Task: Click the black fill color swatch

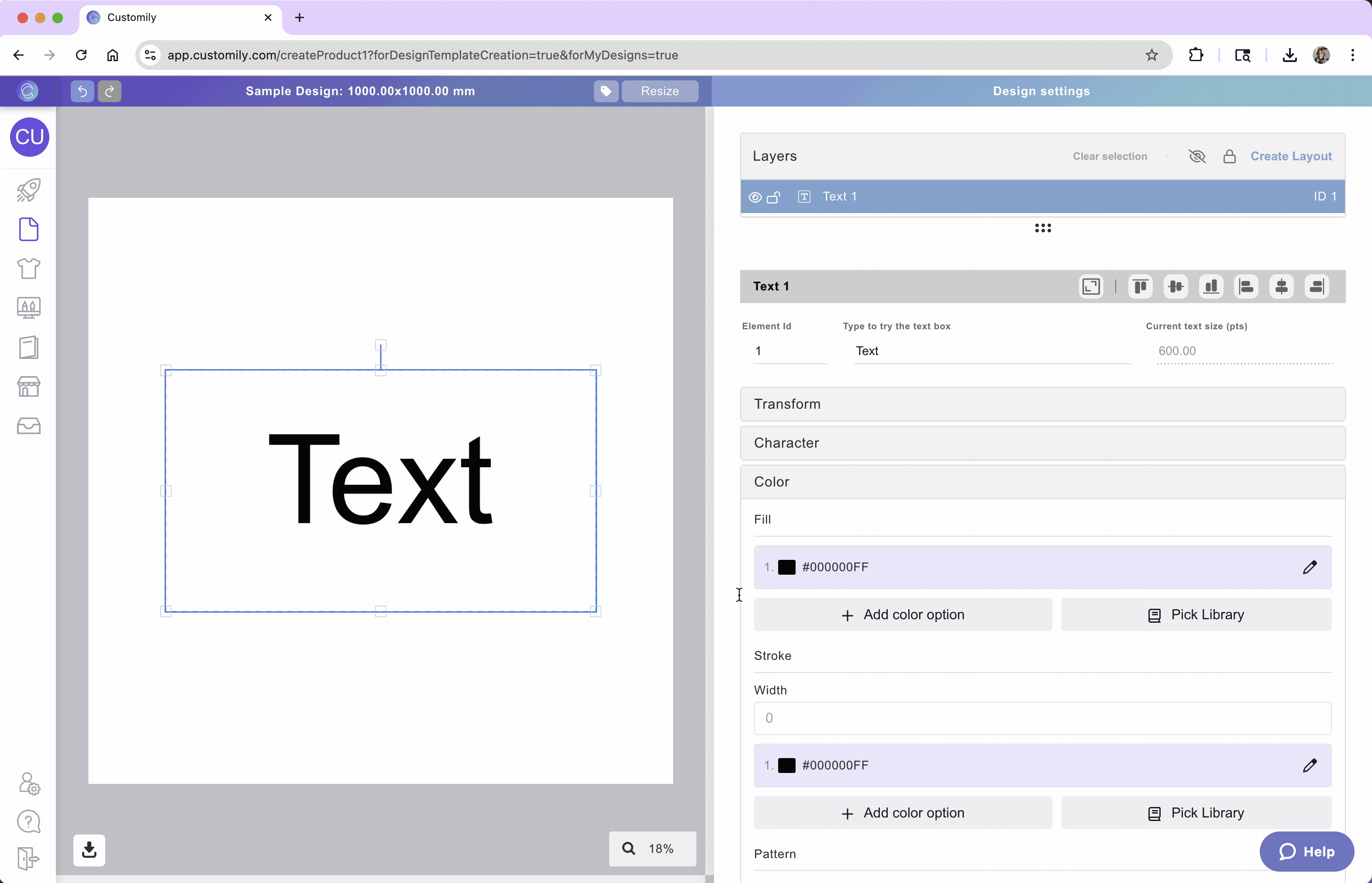Action: (x=786, y=567)
